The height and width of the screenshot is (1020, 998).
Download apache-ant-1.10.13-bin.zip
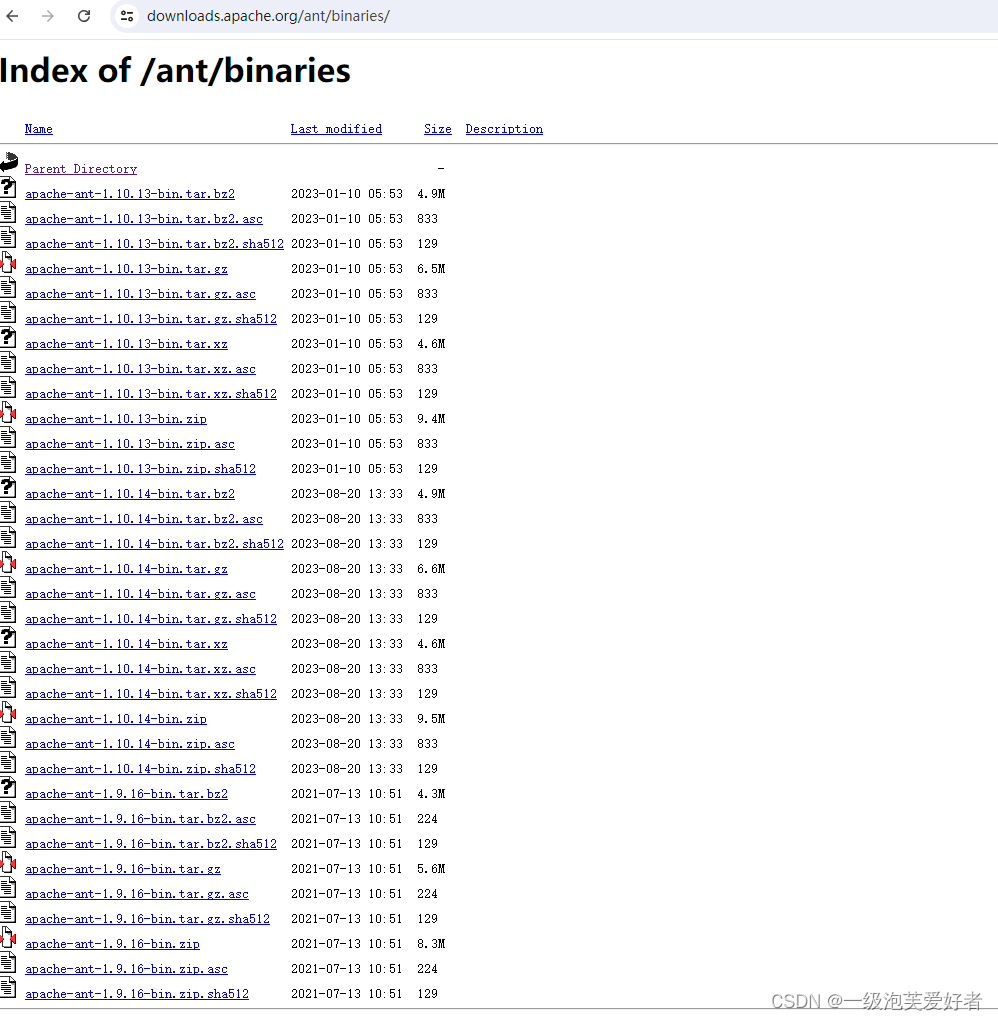pyautogui.click(x=116, y=419)
